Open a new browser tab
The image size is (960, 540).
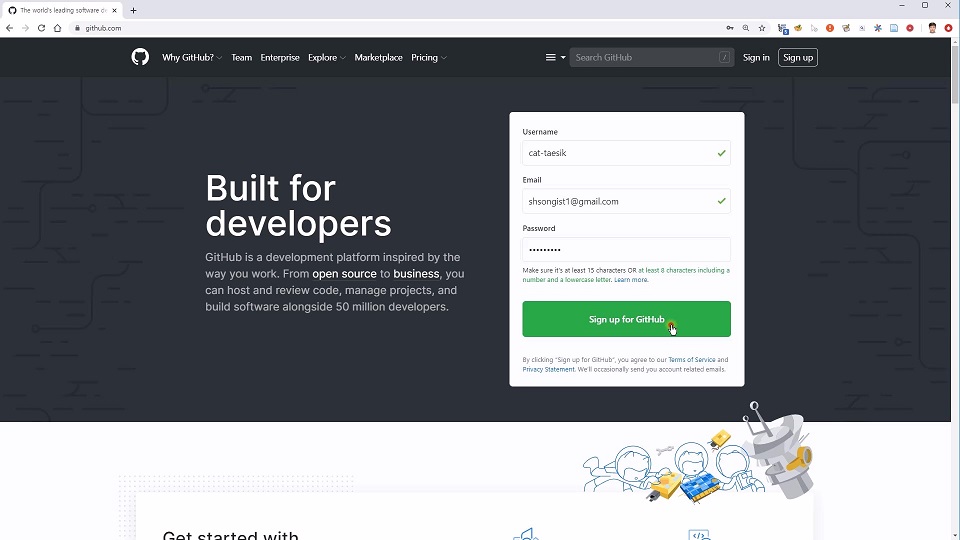134,10
